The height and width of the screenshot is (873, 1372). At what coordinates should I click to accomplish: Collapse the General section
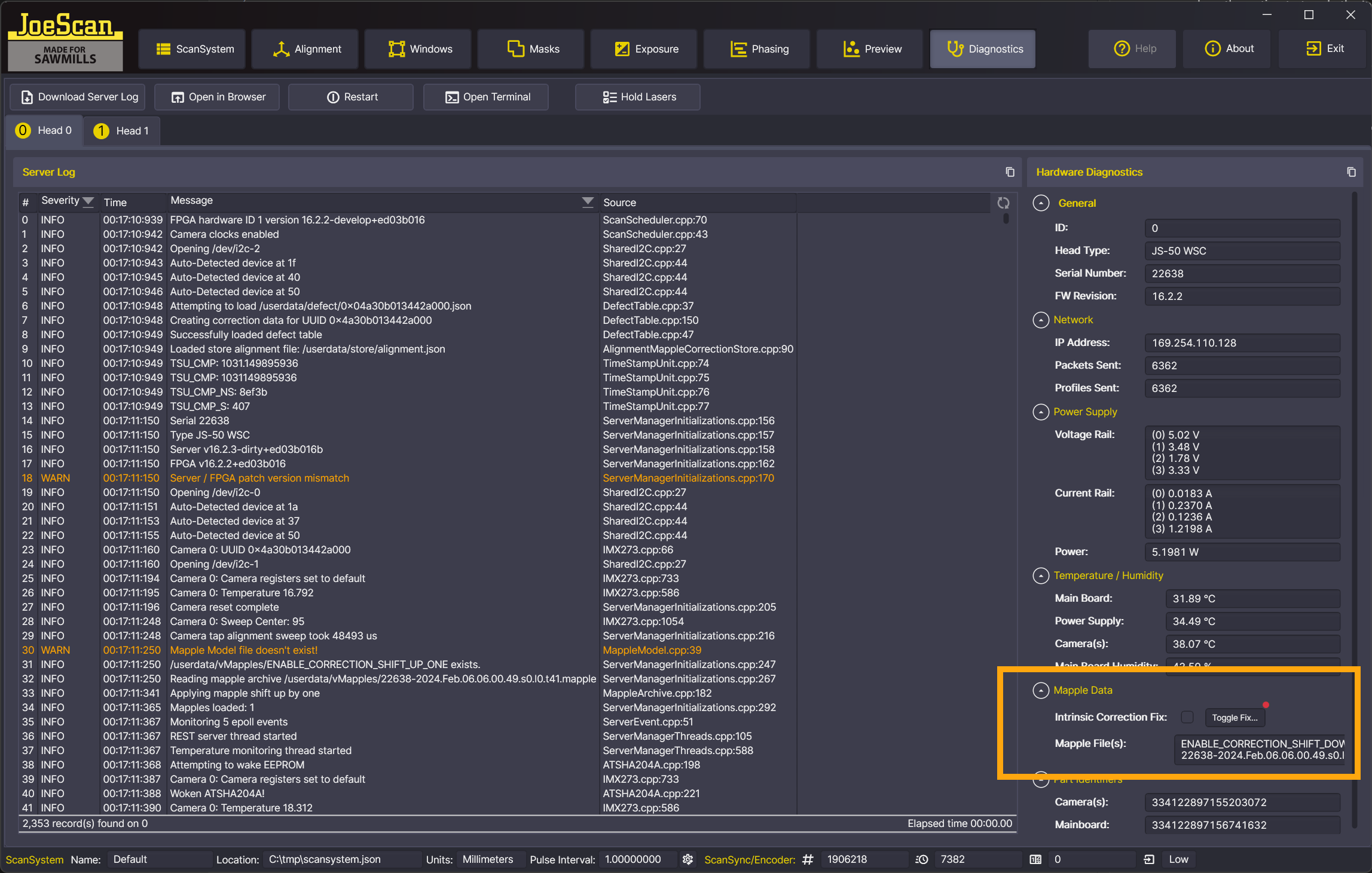(x=1041, y=203)
